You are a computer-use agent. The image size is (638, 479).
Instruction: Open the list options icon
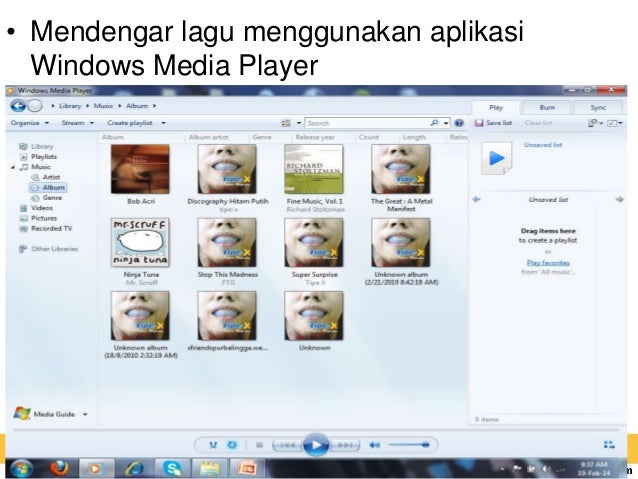(592, 123)
